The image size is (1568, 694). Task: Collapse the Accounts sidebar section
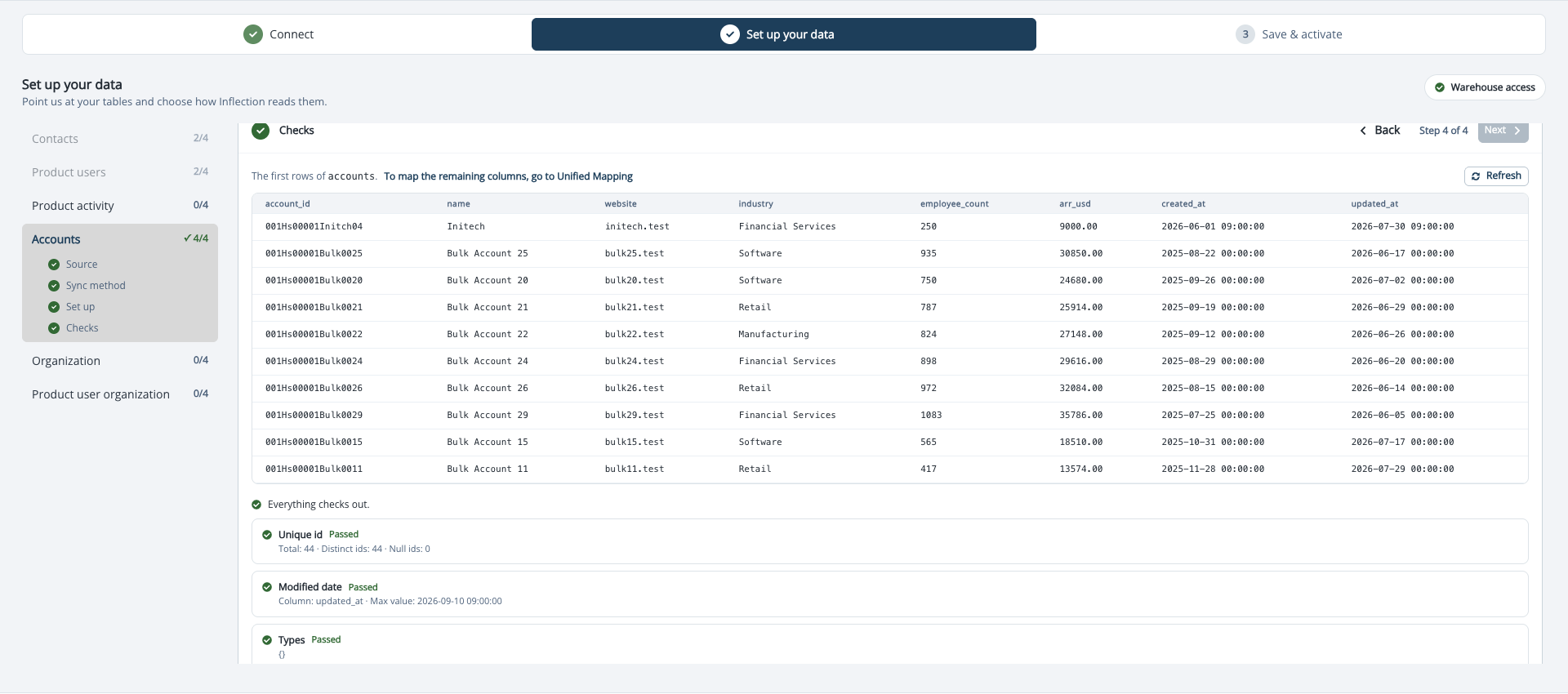click(120, 239)
